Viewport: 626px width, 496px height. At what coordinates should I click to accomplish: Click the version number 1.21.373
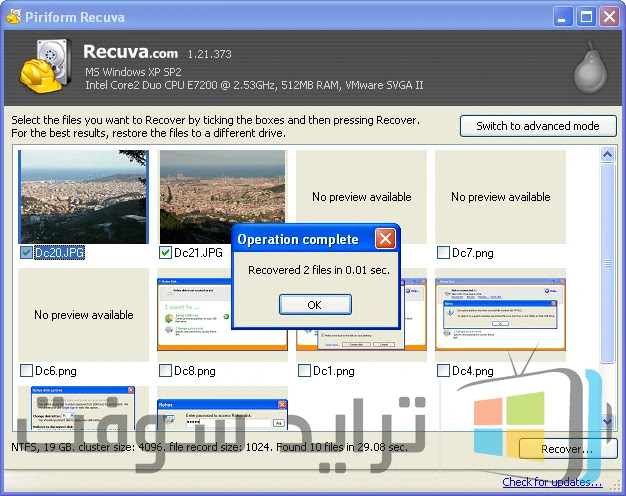coord(210,54)
